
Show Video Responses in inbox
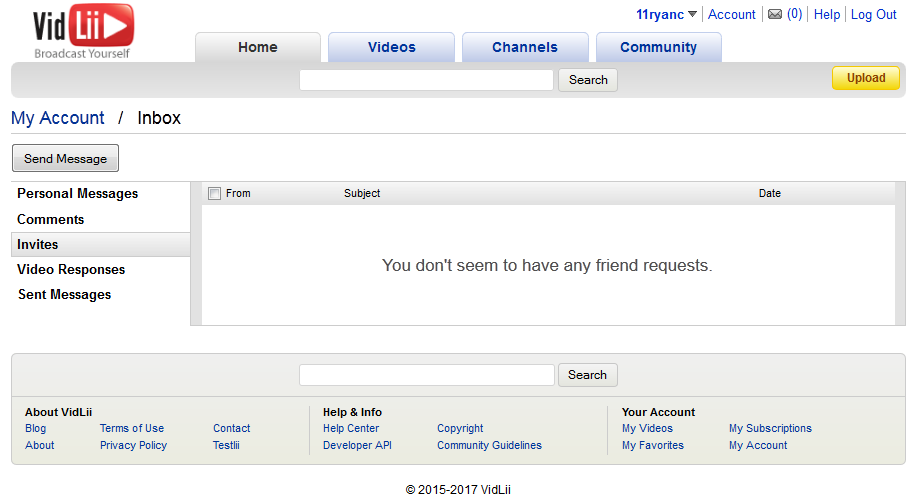71,270
